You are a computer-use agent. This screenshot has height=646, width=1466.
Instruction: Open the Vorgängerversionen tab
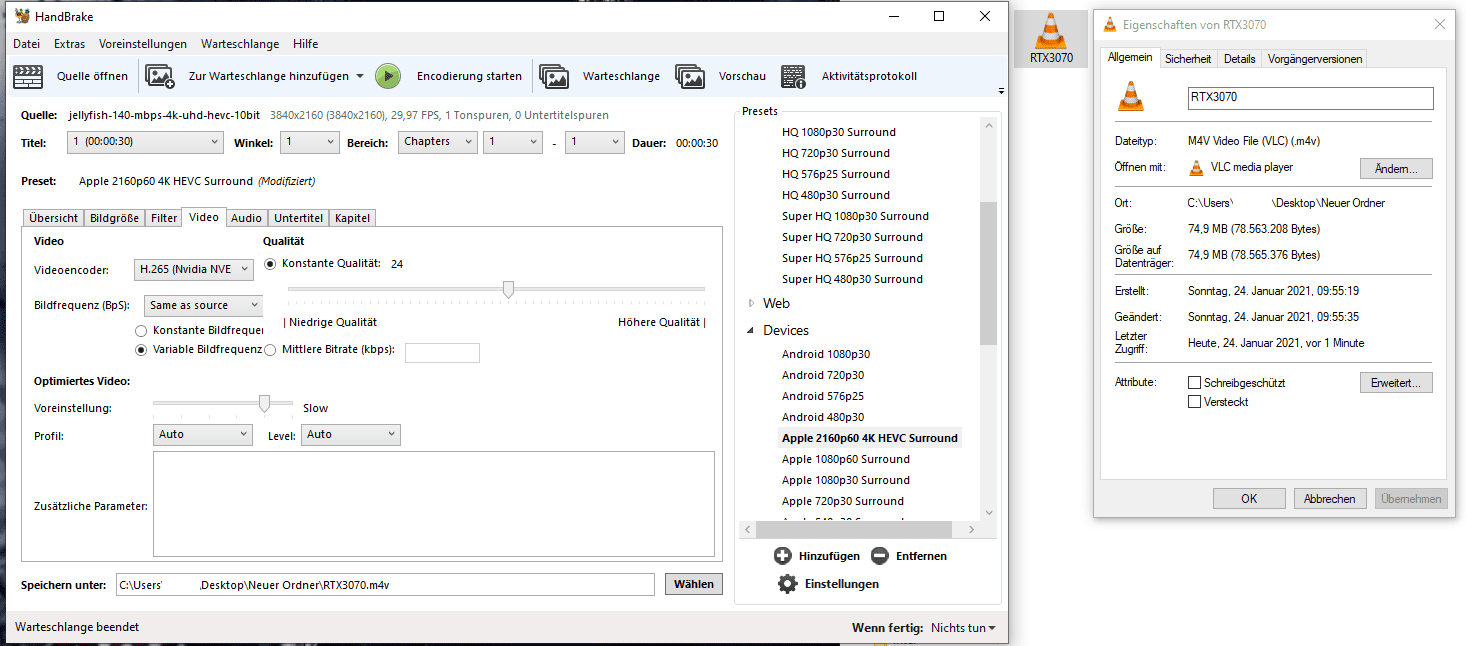(x=1314, y=59)
